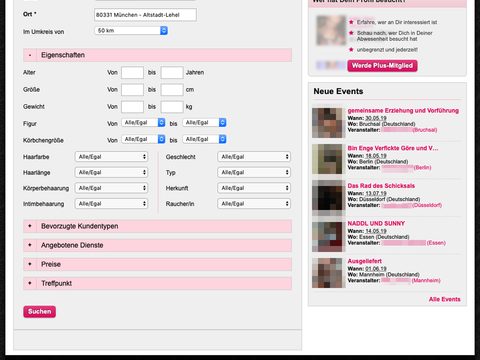Image resolution: width=480 pixels, height=360 pixels.
Task: Open event 'Das Rad des Schicksals'
Action: 381,186
